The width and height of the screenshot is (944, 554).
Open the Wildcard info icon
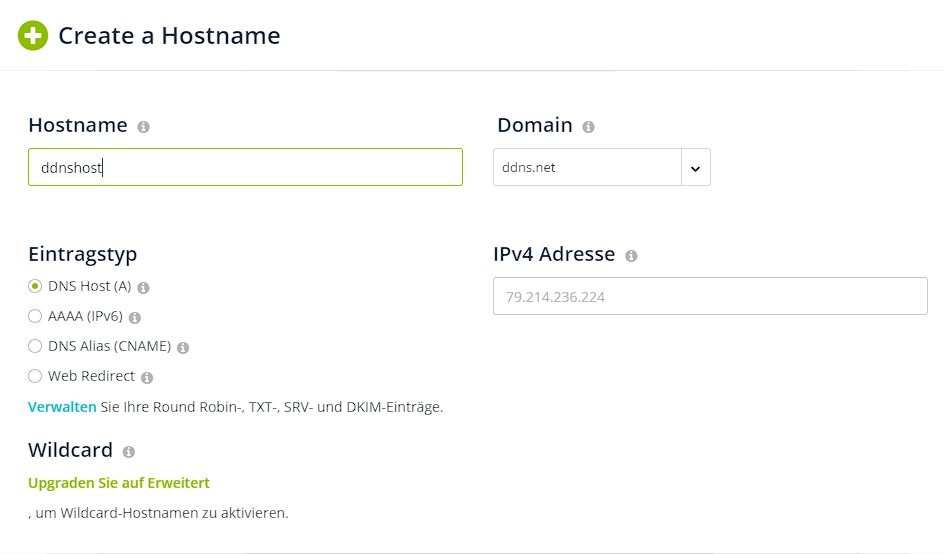pyautogui.click(x=129, y=452)
